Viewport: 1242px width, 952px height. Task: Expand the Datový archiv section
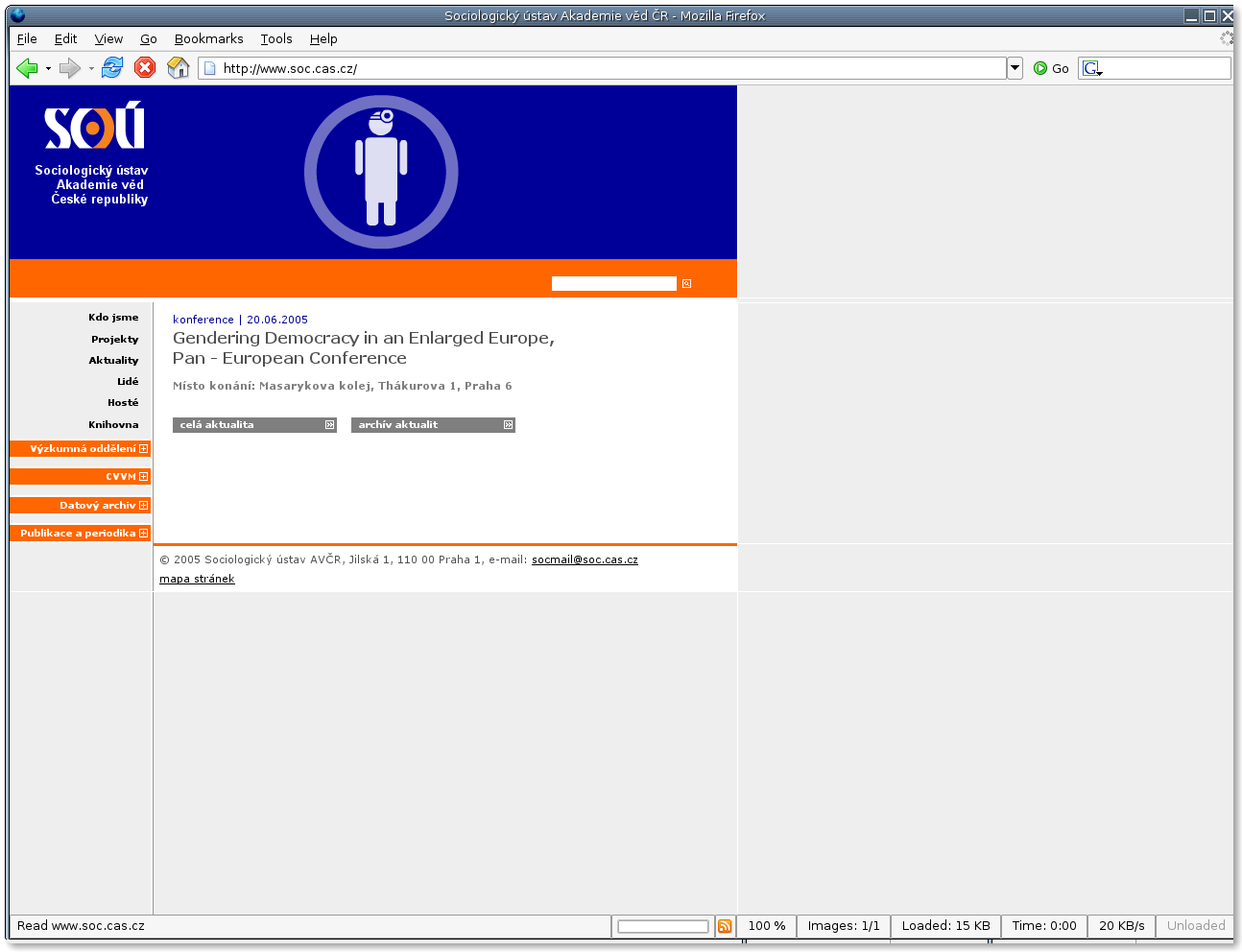click(143, 505)
